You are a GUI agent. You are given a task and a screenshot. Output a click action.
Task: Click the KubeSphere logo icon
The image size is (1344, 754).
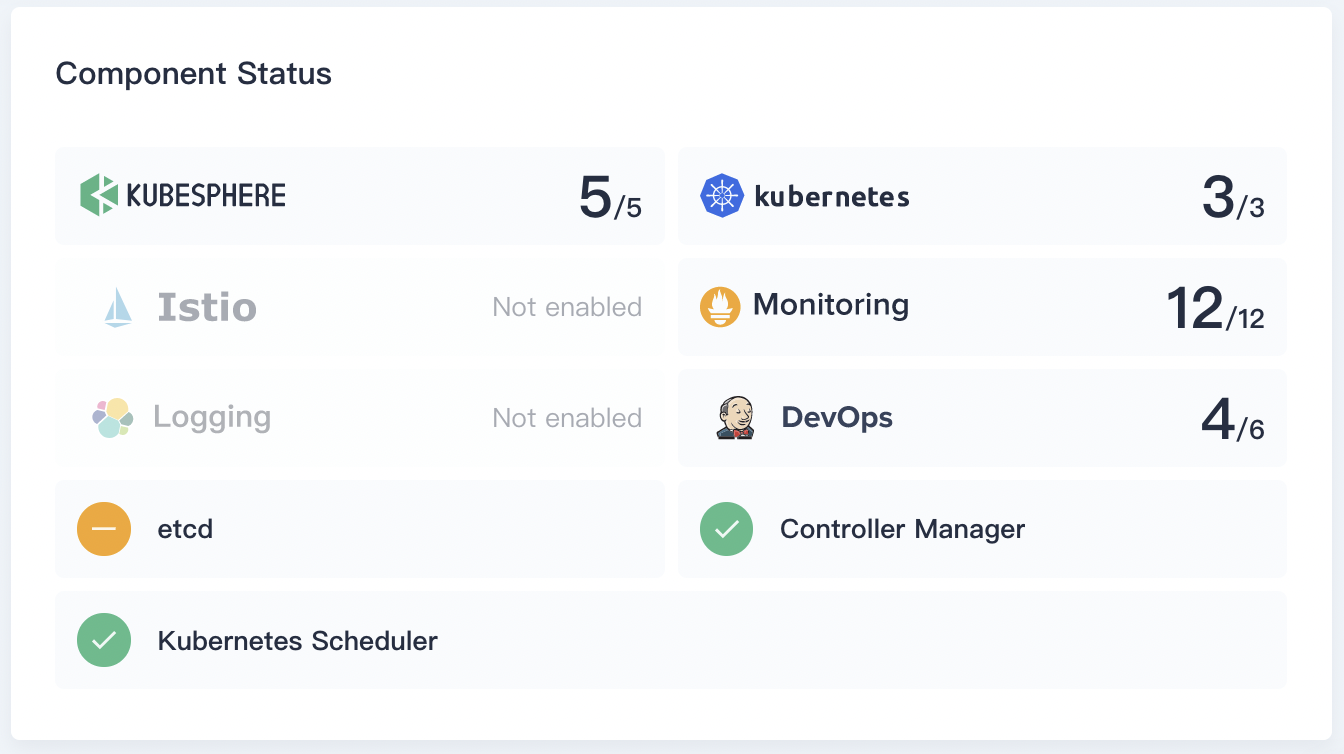coord(96,195)
